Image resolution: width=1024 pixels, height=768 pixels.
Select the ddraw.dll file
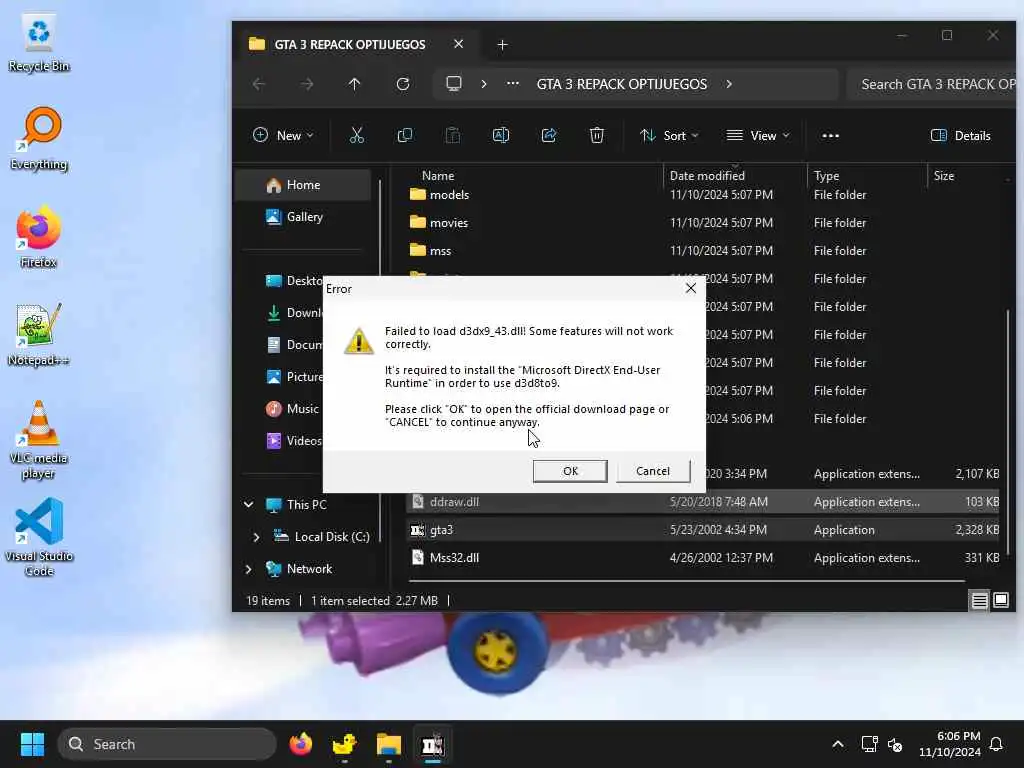703,502
